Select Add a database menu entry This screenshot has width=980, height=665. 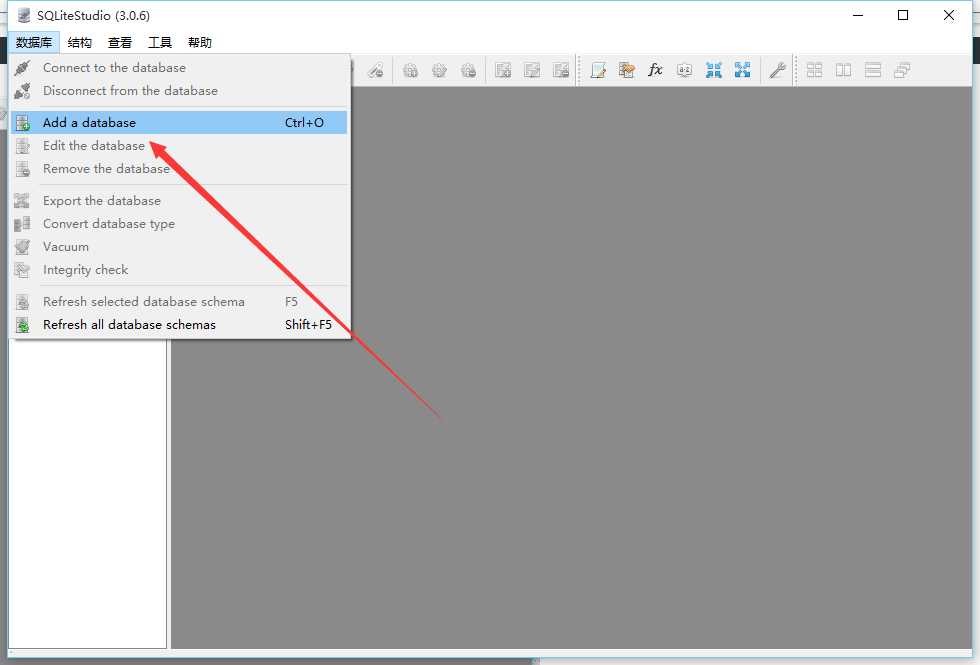pos(179,122)
